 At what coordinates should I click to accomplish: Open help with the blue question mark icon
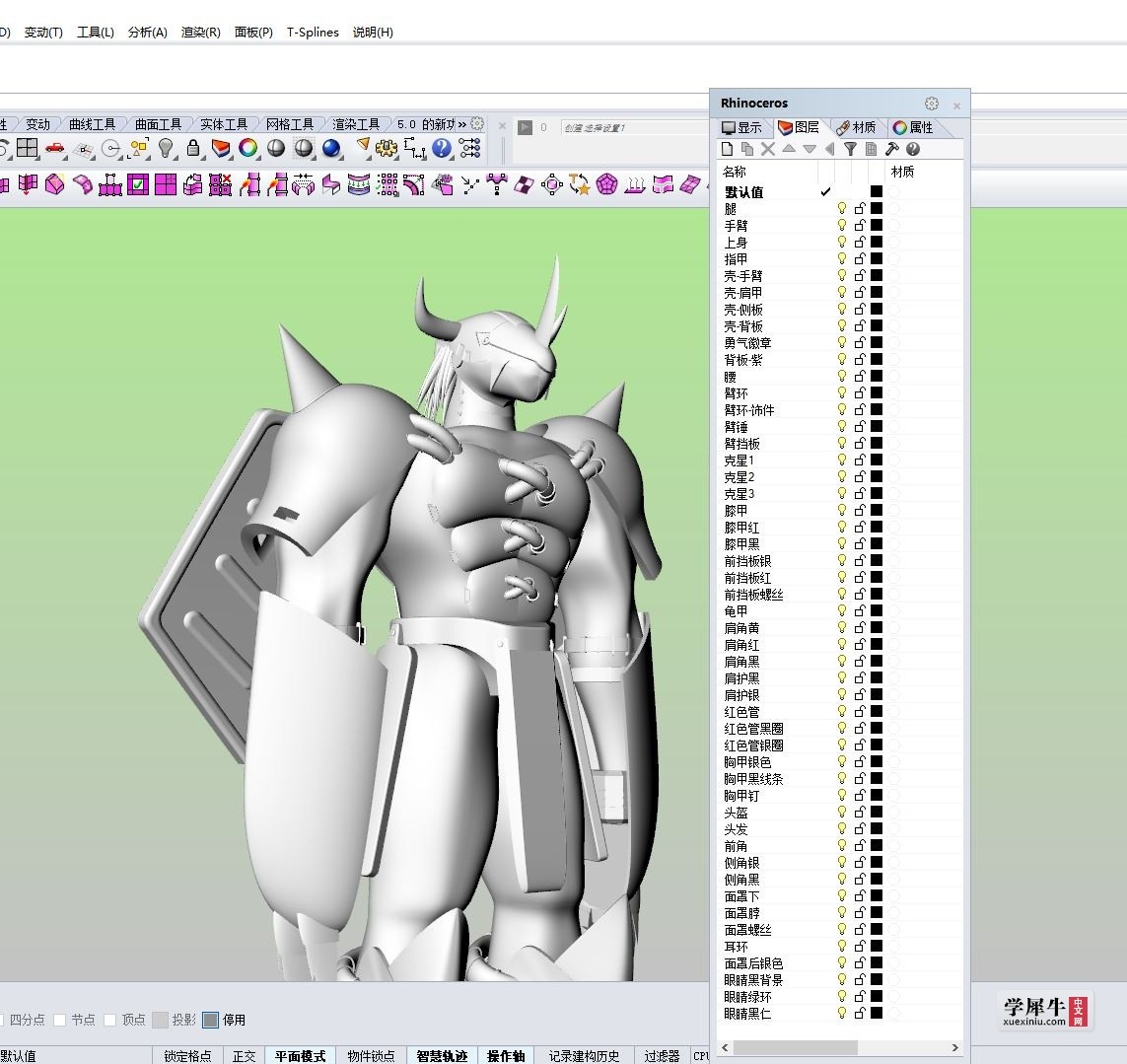pos(442,148)
